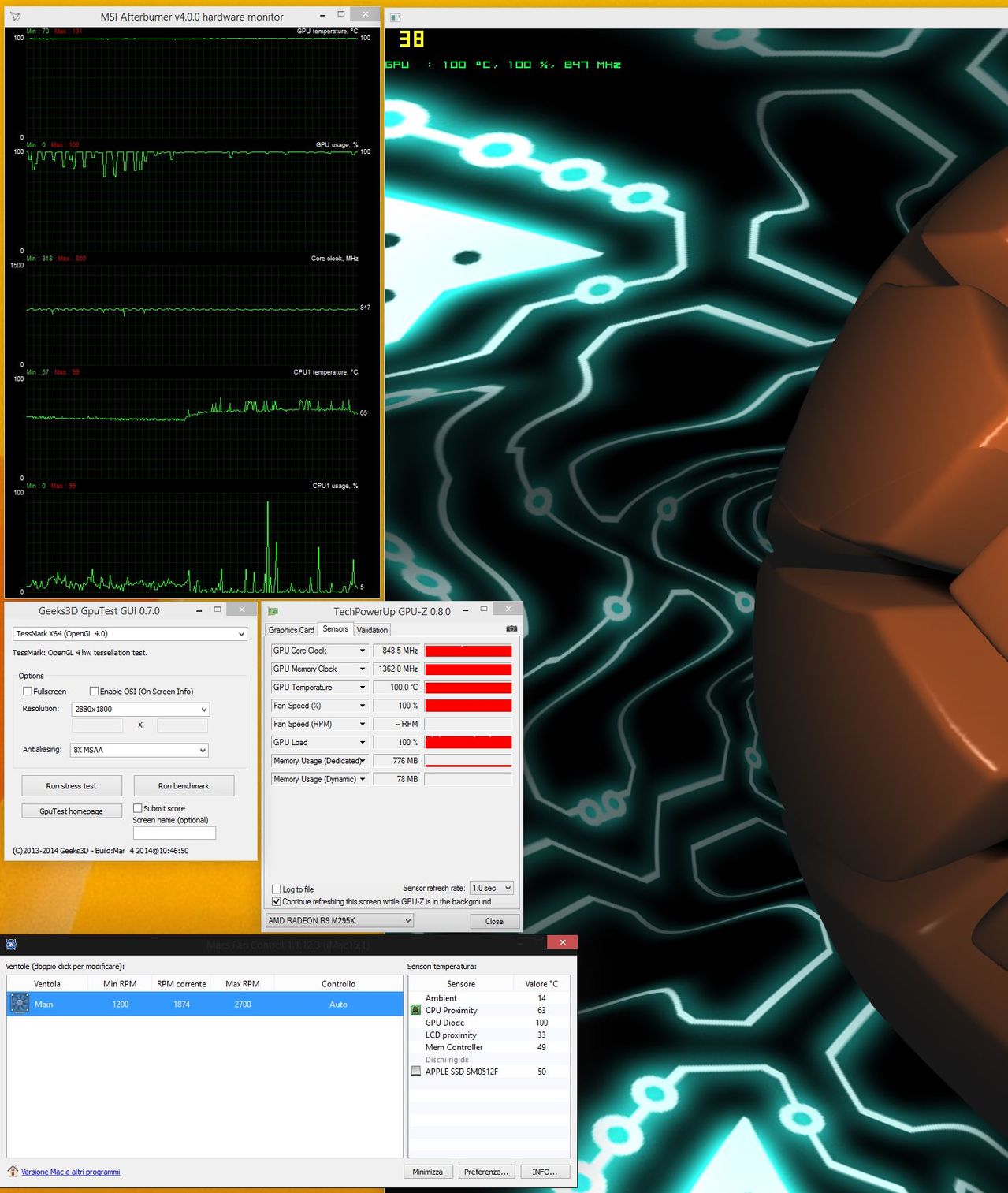Image resolution: width=1008 pixels, height=1193 pixels.
Task: Click the 848.5 MHz GPU Core Clock value
Action: [x=396, y=651]
